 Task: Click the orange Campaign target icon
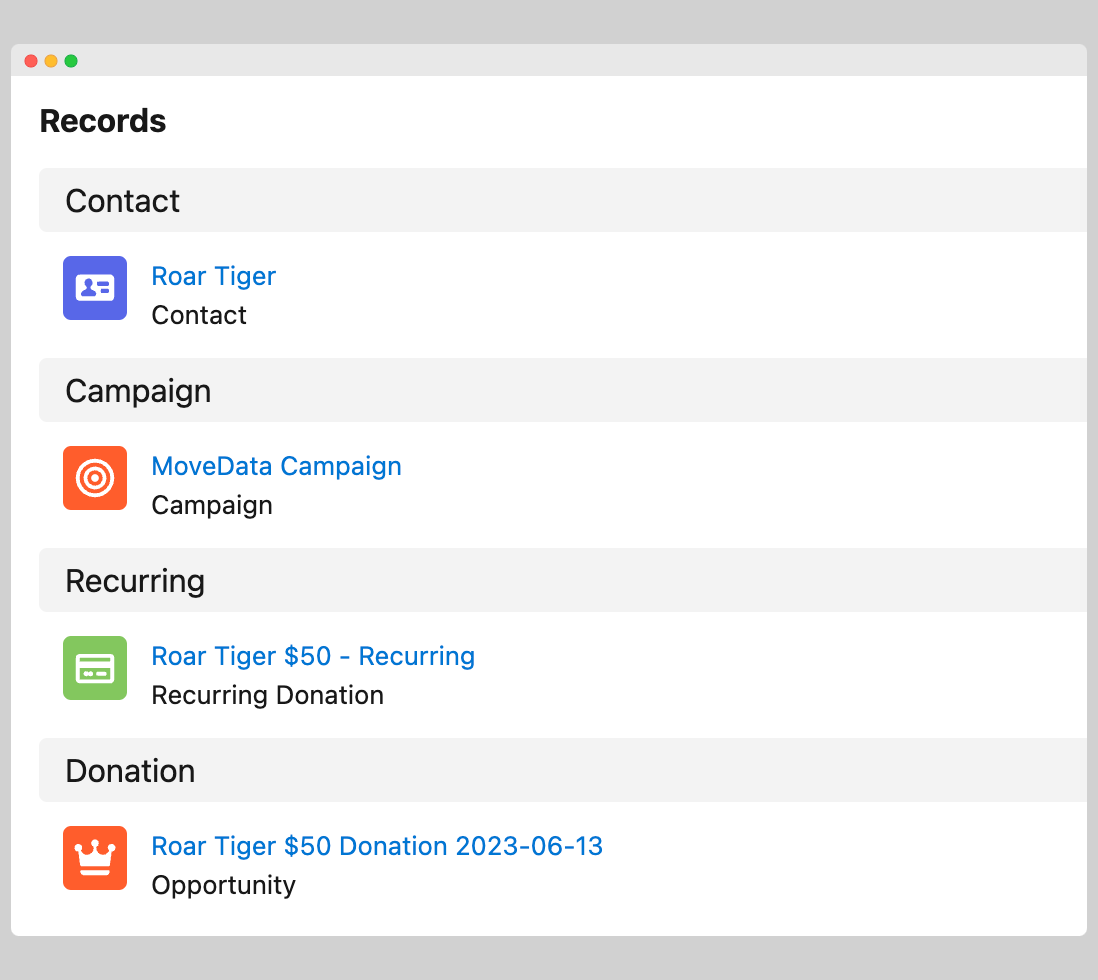95,478
